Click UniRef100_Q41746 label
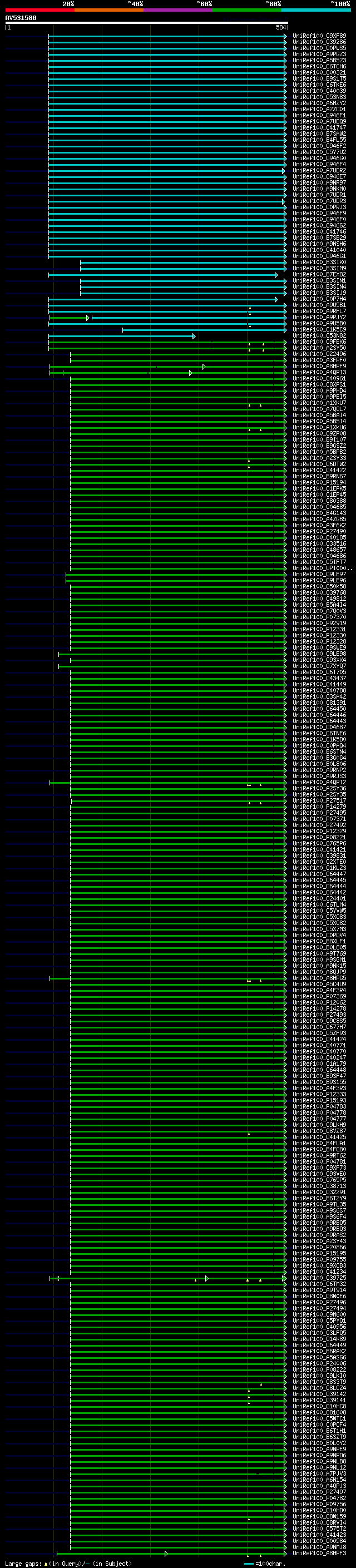The width and height of the screenshot is (356, 1568). pyautogui.click(x=319, y=231)
